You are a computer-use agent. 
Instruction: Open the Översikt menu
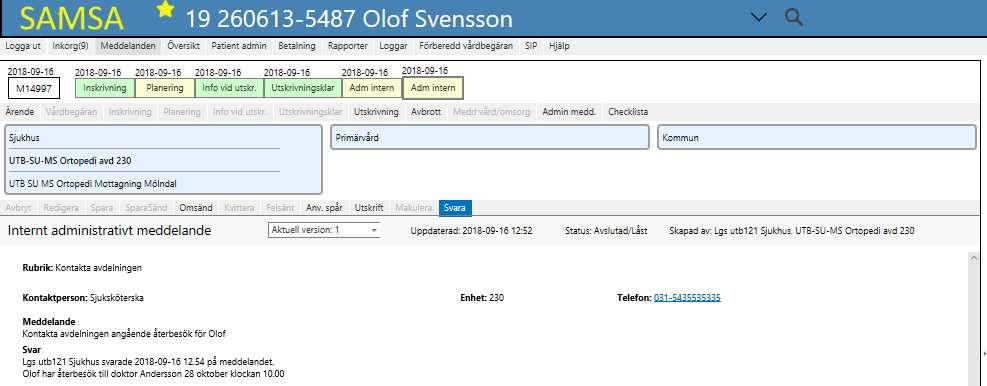point(184,46)
